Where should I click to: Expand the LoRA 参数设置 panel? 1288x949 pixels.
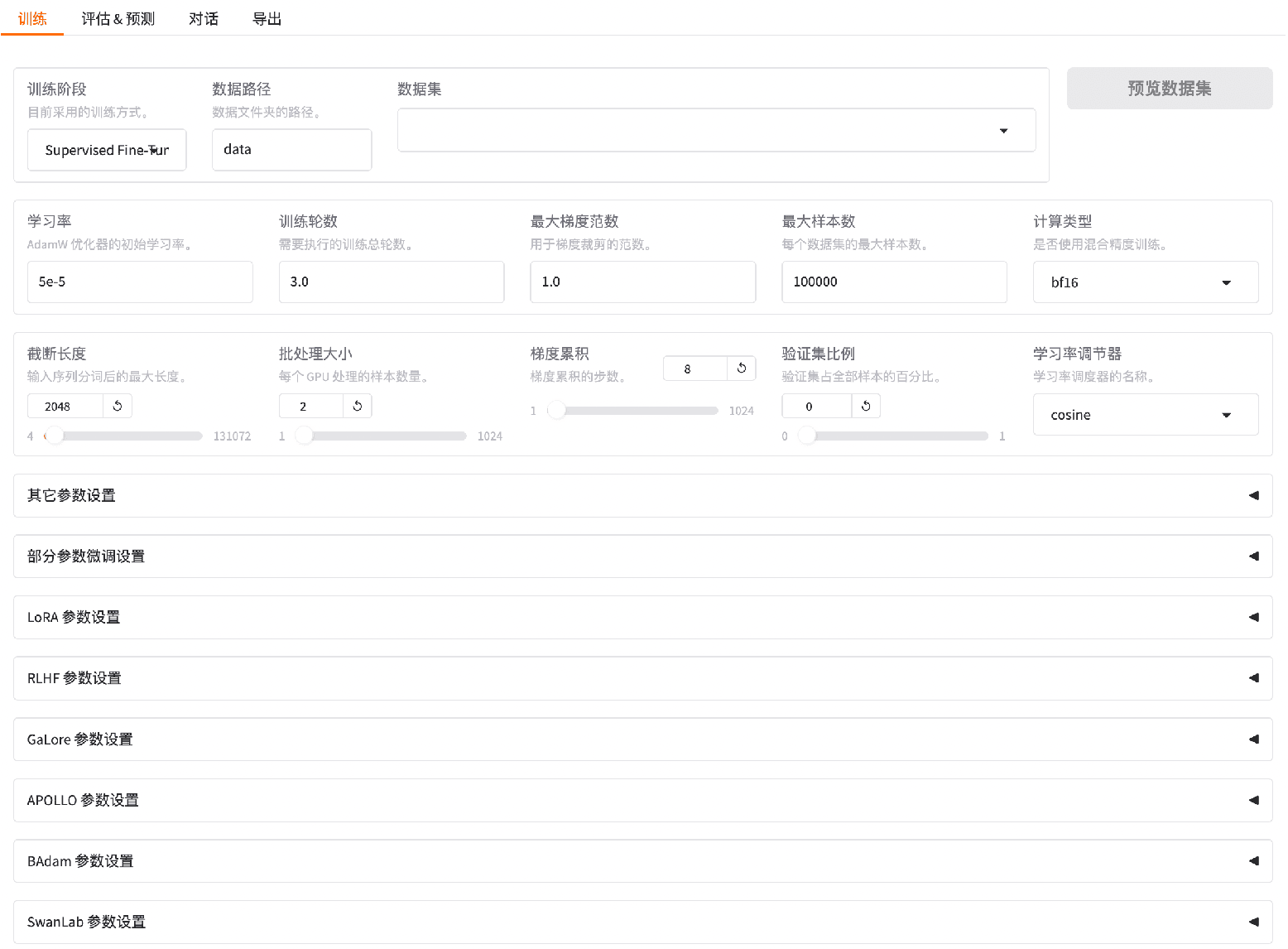click(x=642, y=618)
